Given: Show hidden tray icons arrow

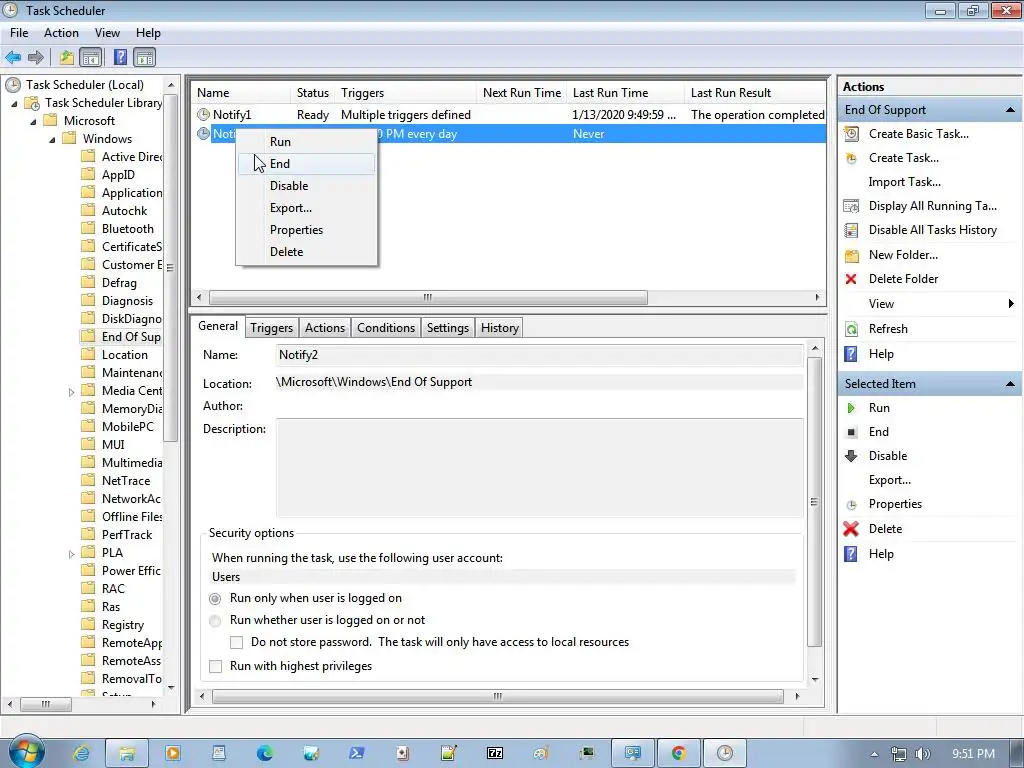Looking at the screenshot, I should 874,754.
